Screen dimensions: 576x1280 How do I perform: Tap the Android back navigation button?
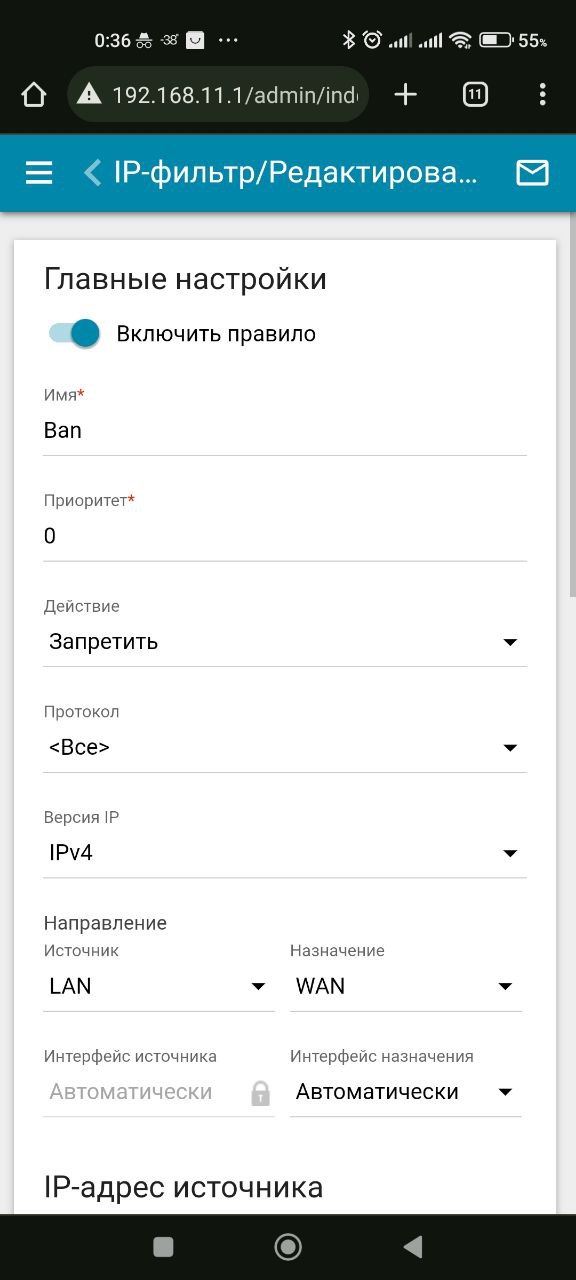click(x=412, y=1246)
